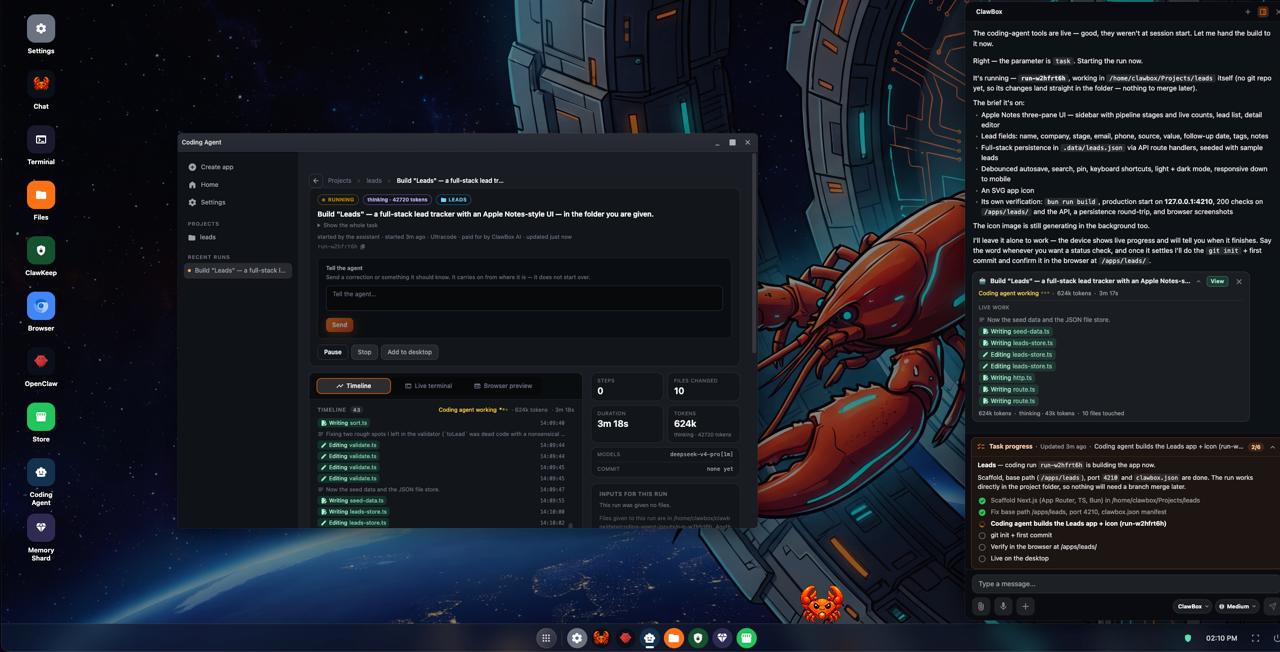Toggle Verify in the browser task circle
The width and height of the screenshot is (1280, 652).
coord(982,547)
